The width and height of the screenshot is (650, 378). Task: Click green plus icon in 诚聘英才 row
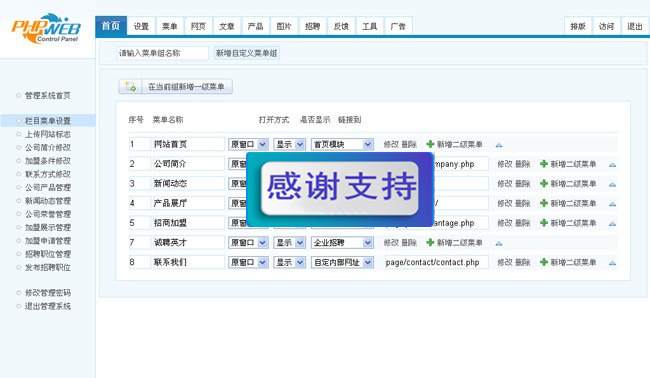(430, 242)
